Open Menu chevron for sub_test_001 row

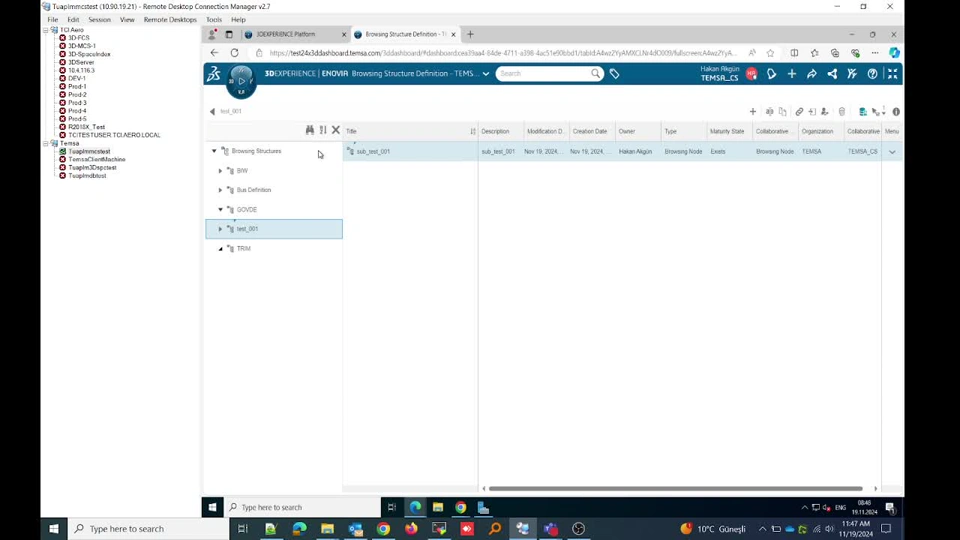[x=892, y=152]
